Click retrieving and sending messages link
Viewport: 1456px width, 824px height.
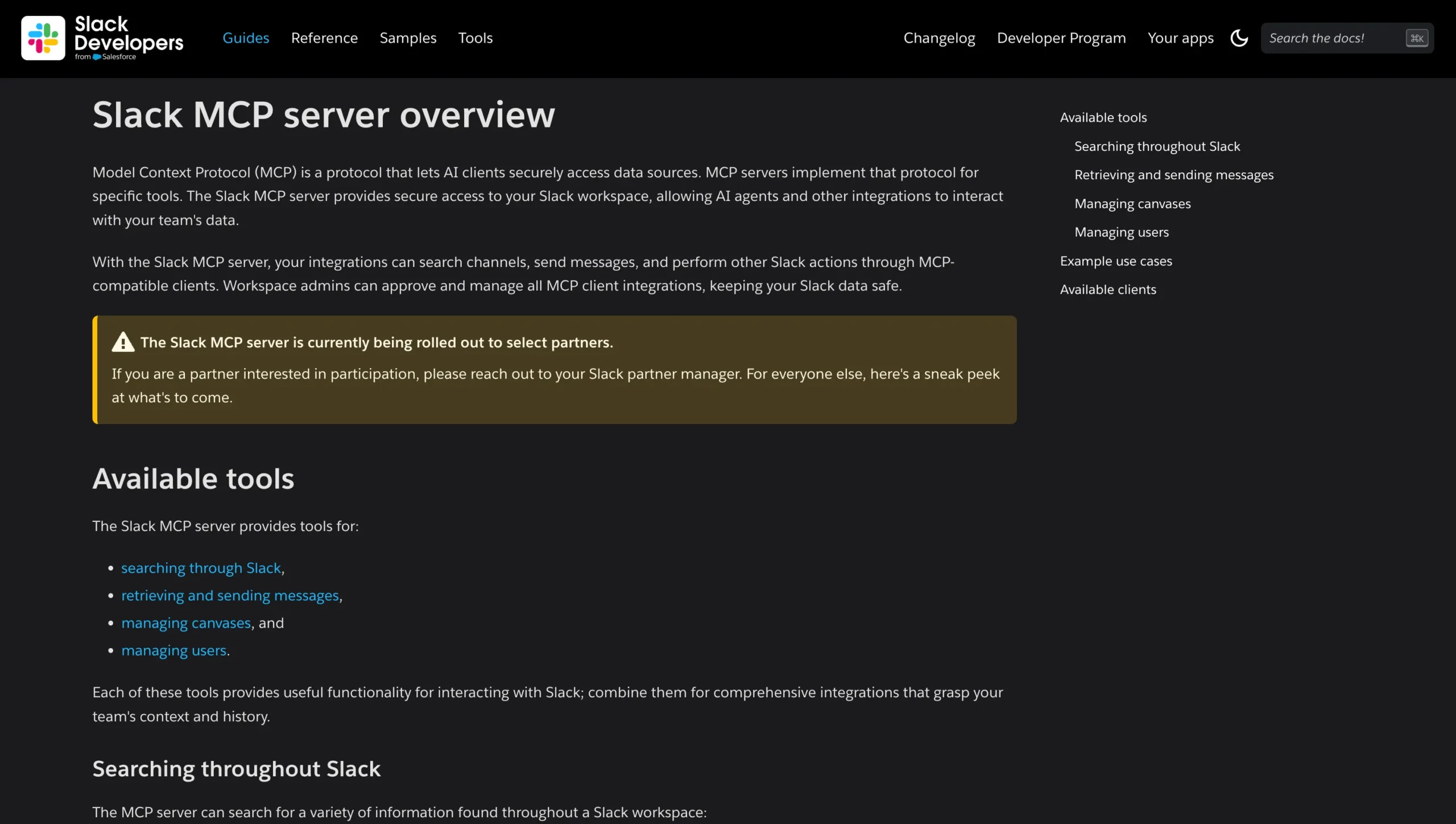[x=230, y=595]
